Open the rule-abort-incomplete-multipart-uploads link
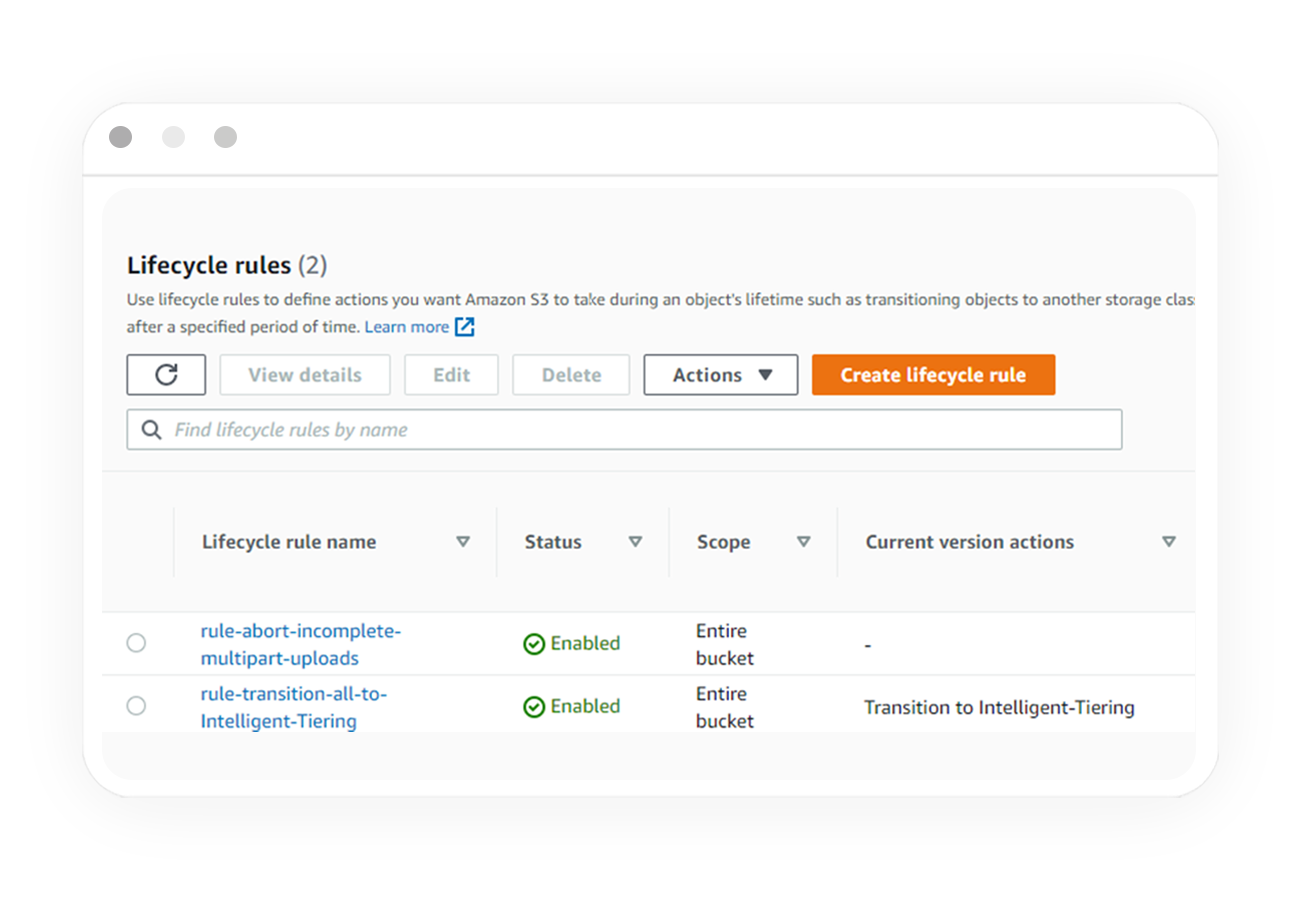1300x900 pixels. tap(301, 645)
